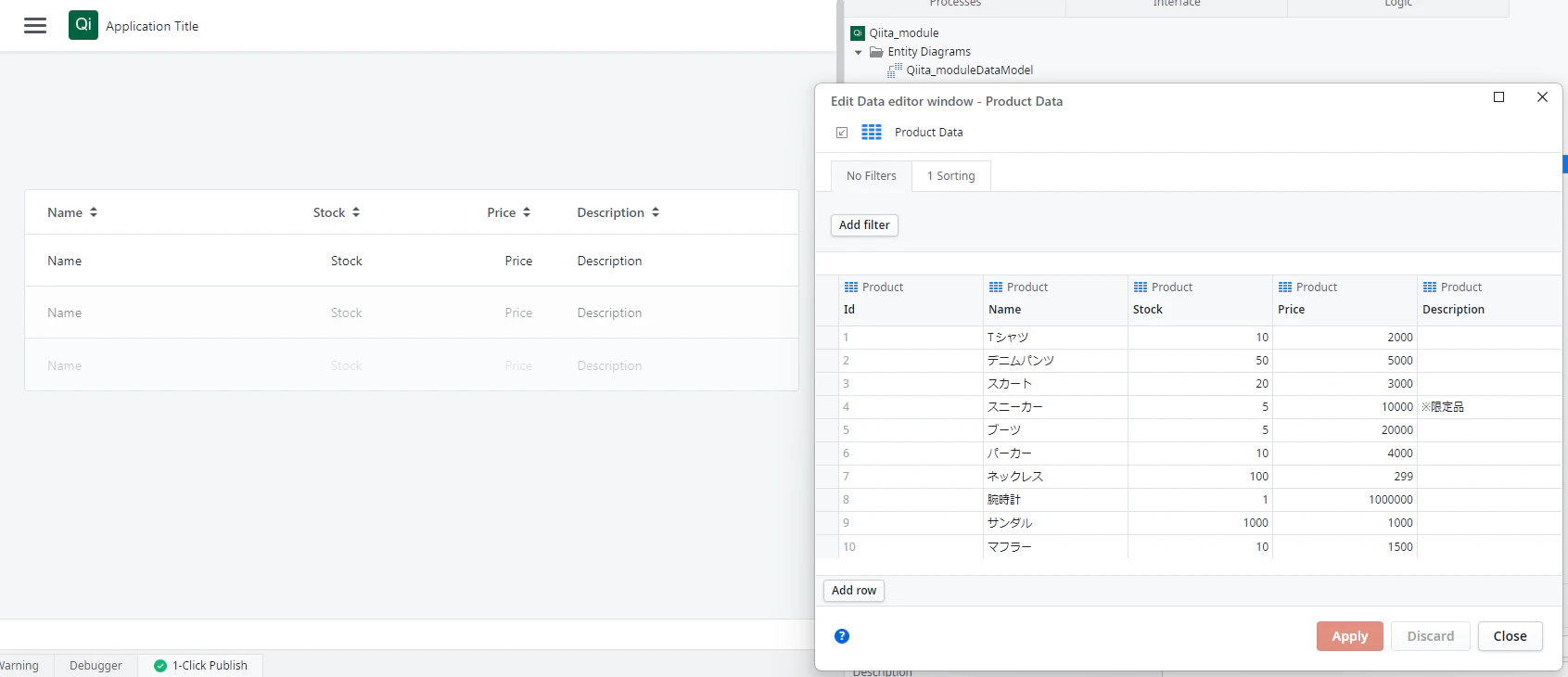This screenshot has height=677, width=1568.
Task: Click the Qiita_moduleDataModel diagram icon
Action: (895, 70)
